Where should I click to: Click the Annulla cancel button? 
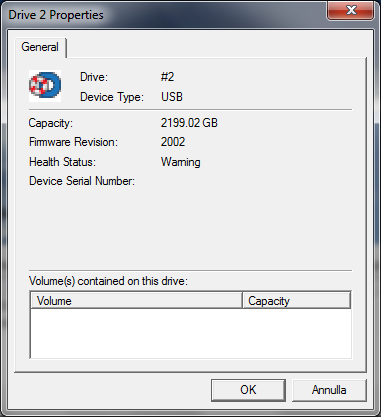(x=329, y=390)
